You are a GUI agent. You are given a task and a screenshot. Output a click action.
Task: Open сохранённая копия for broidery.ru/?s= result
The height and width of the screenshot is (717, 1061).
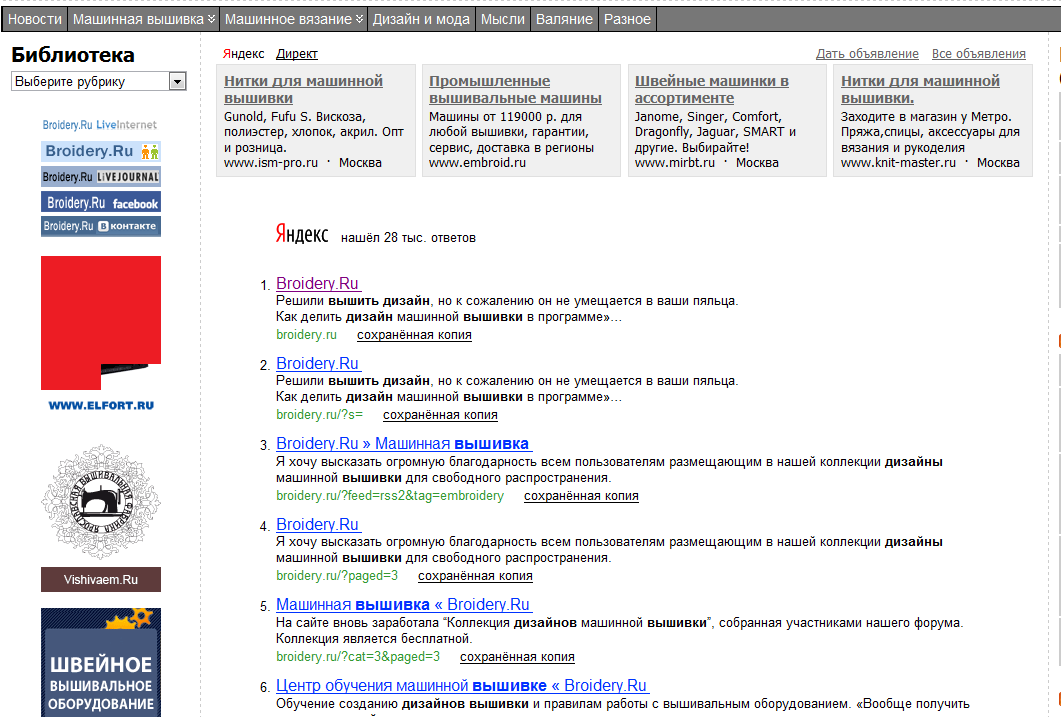point(440,415)
